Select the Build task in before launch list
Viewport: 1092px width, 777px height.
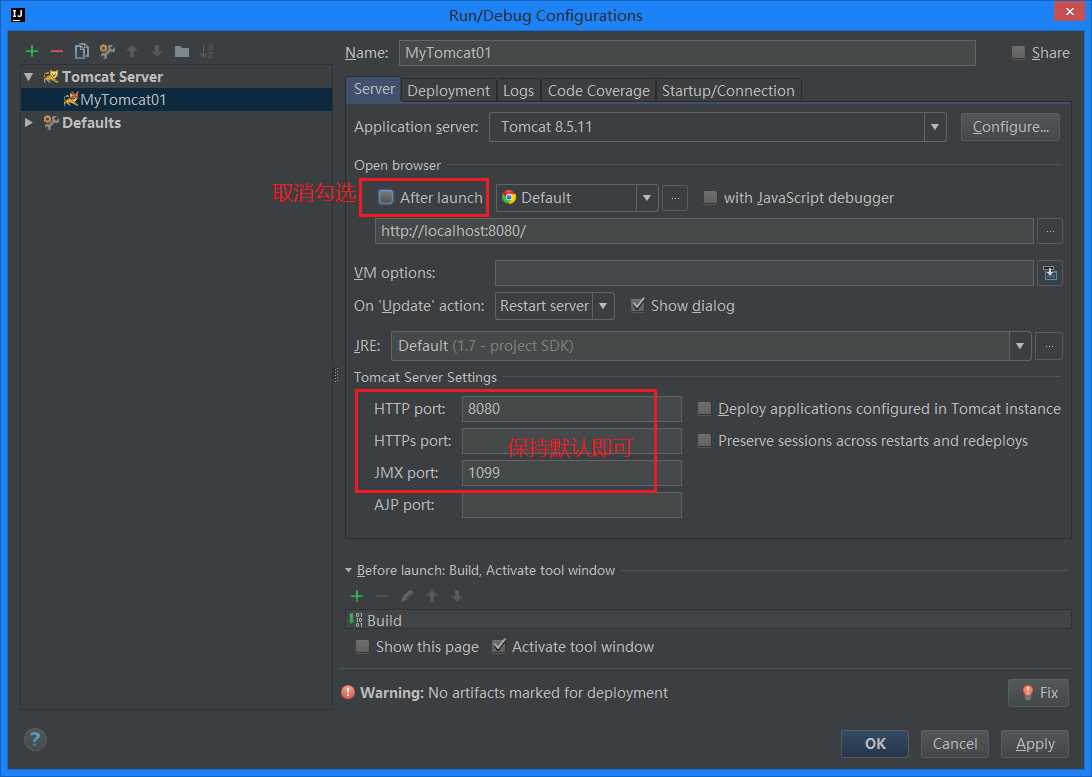[x=709, y=620]
